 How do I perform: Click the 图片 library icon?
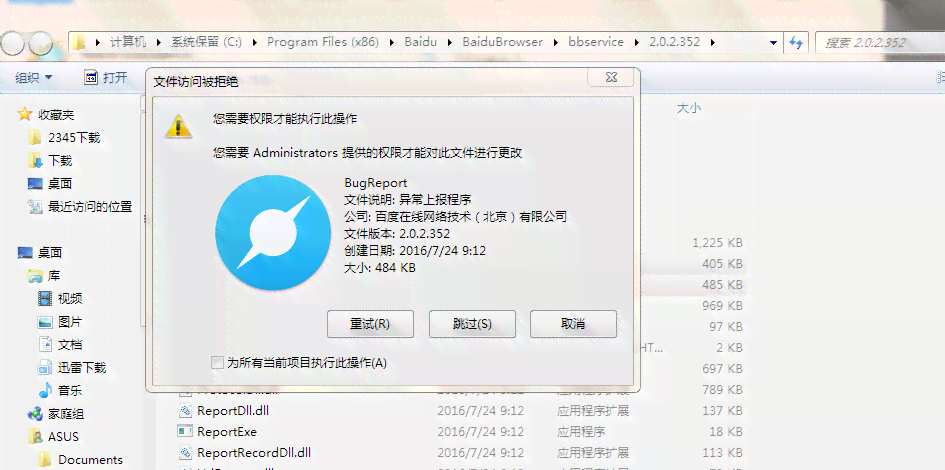pyautogui.click(x=45, y=322)
